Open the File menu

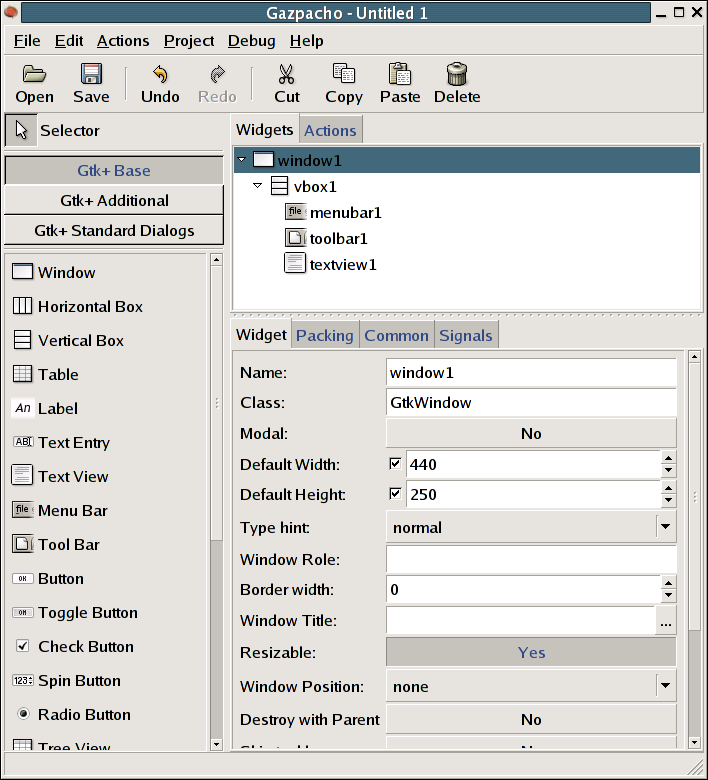pyautogui.click(x=27, y=41)
